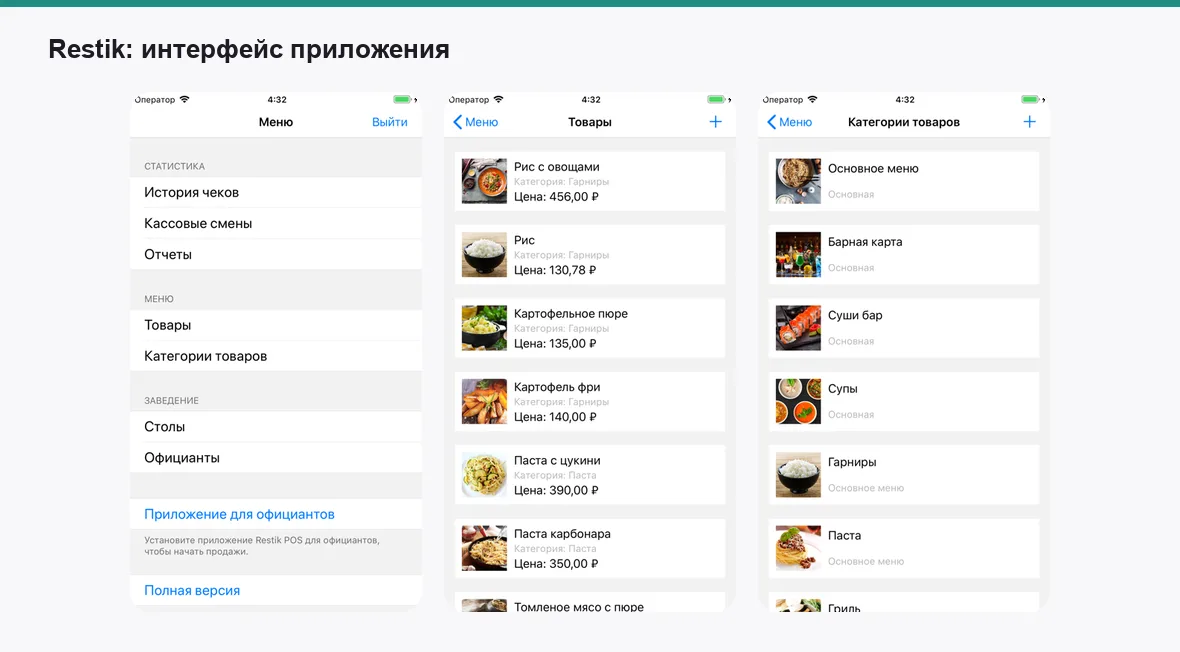Viewport: 1180px width, 652px height.
Task: Select Суши бар category title
Action: tap(855, 315)
